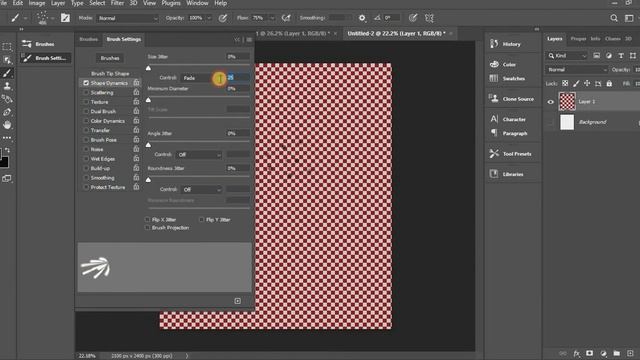Open the Flow dropdown arrow
The width and height of the screenshot is (640, 360).
[x=272, y=18]
